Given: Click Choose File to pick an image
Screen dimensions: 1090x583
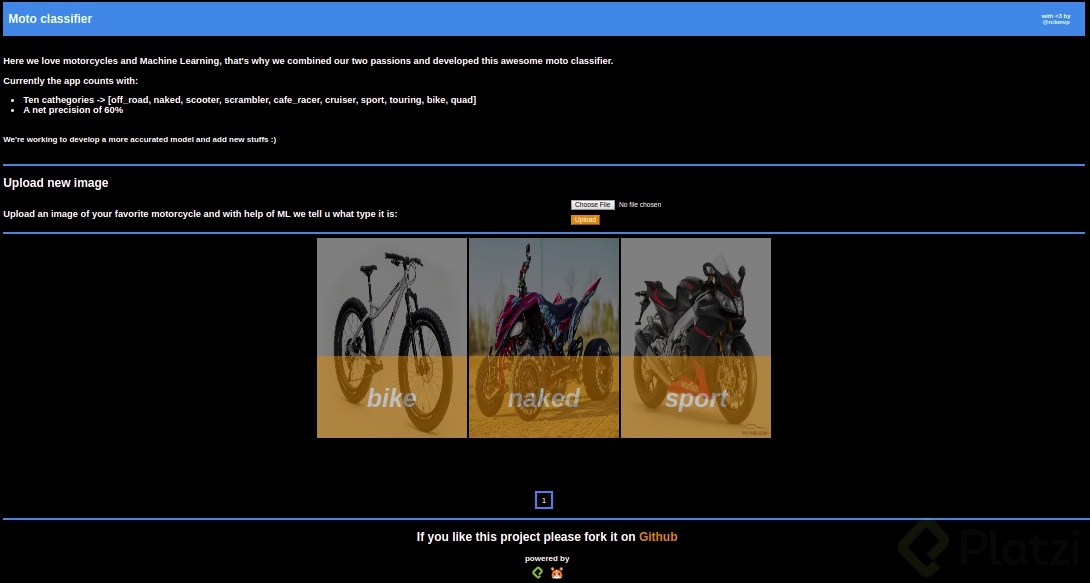Looking at the screenshot, I should coord(592,204).
